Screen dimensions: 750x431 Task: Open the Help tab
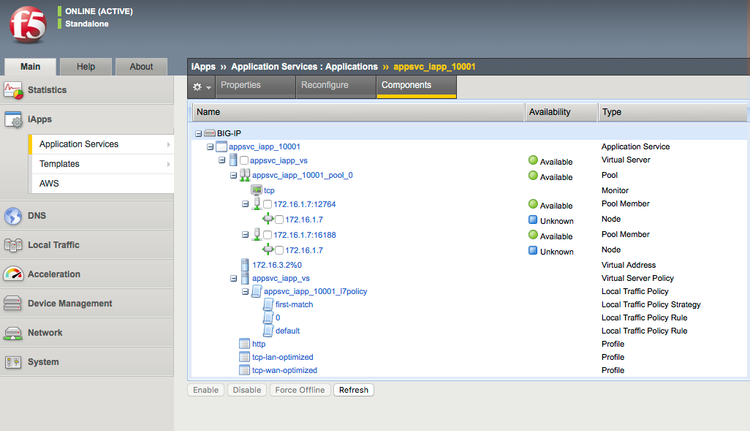click(86, 67)
